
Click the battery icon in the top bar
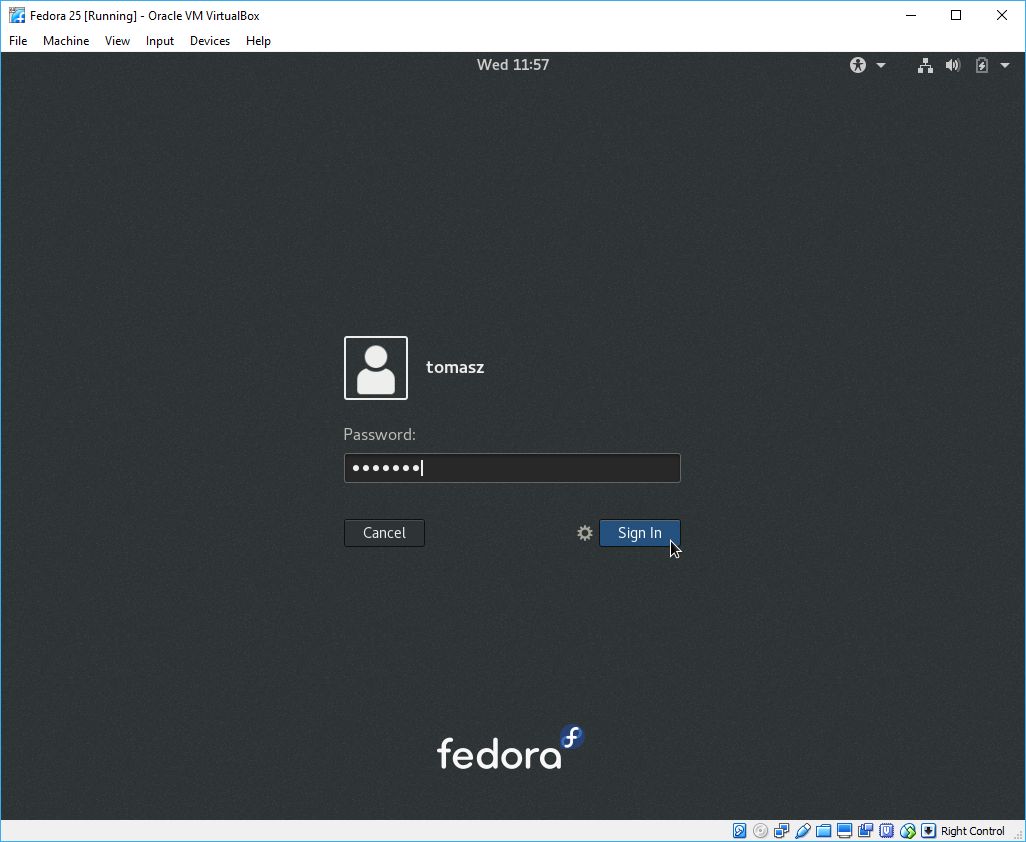(x=981, y=64)
